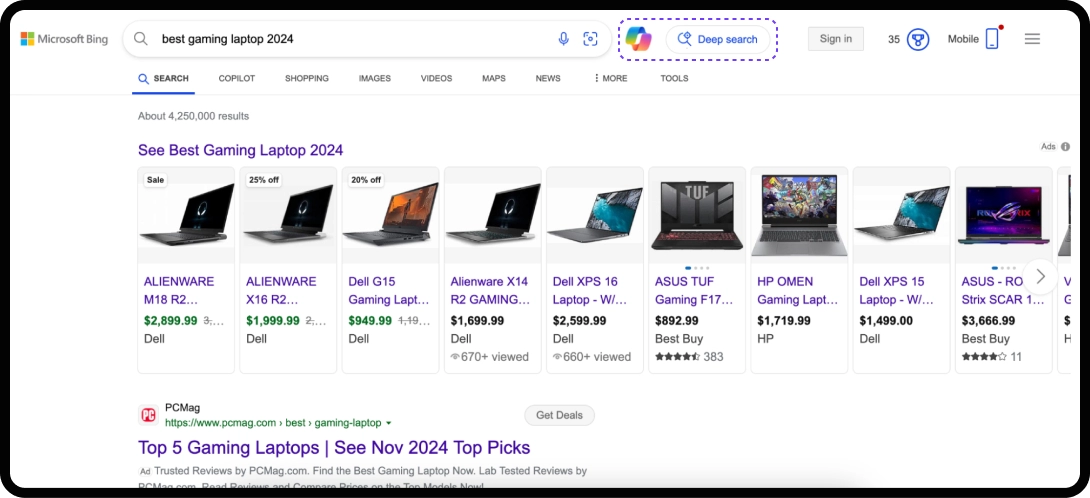1090x498 pixels.
Task: Switch to the NEWS tab
Action: point(548,79)
